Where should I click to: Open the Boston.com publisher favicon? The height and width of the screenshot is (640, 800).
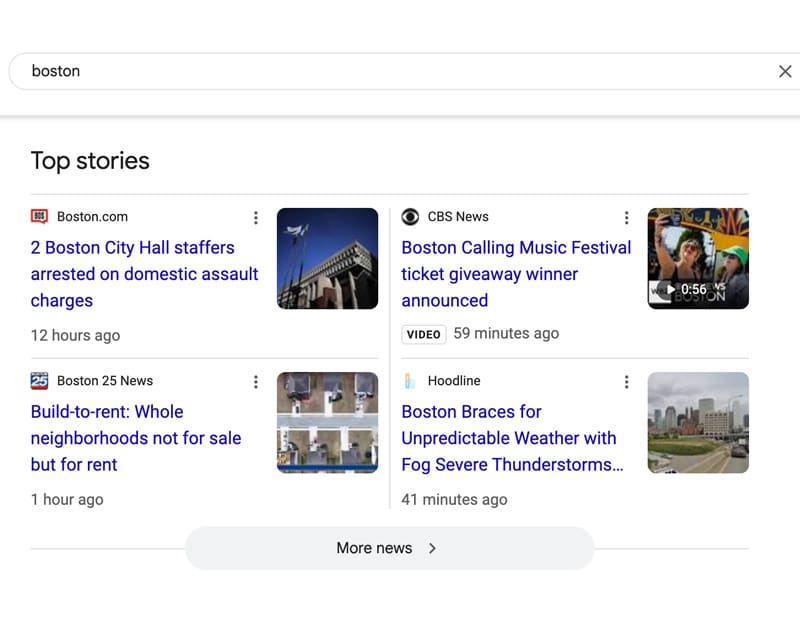39,216
